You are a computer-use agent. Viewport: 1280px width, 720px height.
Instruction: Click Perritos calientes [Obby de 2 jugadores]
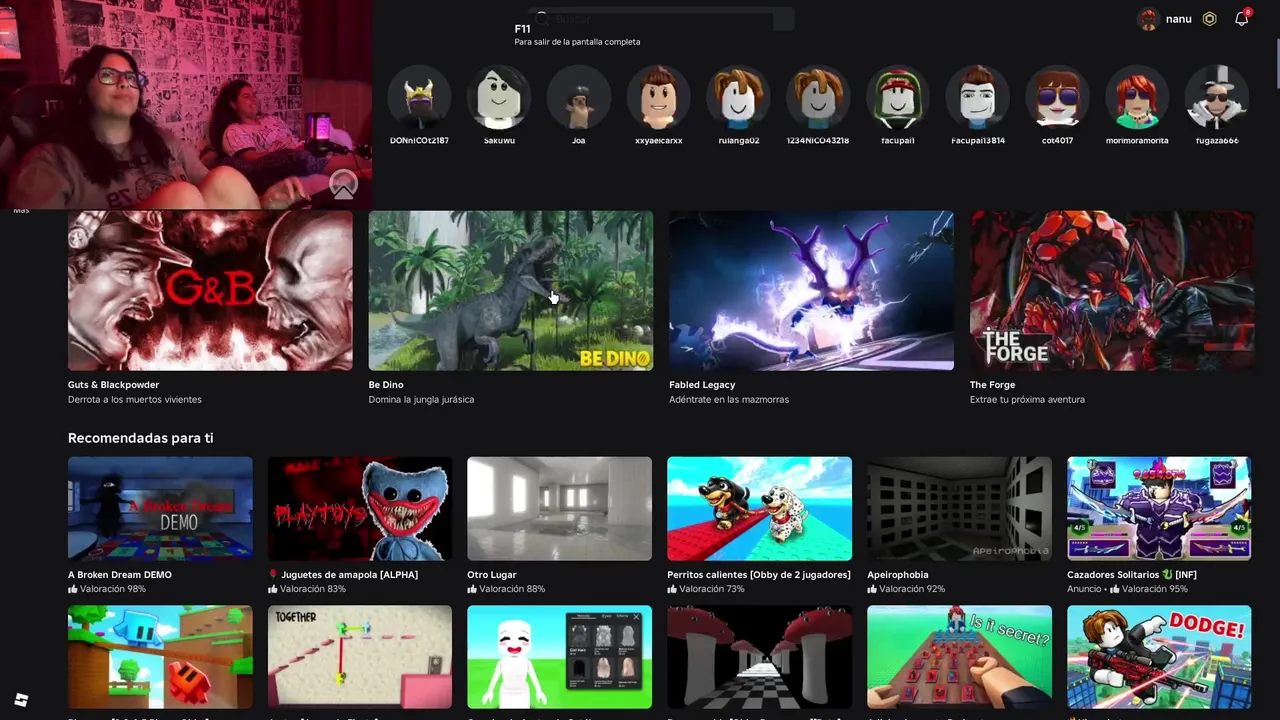759,575
